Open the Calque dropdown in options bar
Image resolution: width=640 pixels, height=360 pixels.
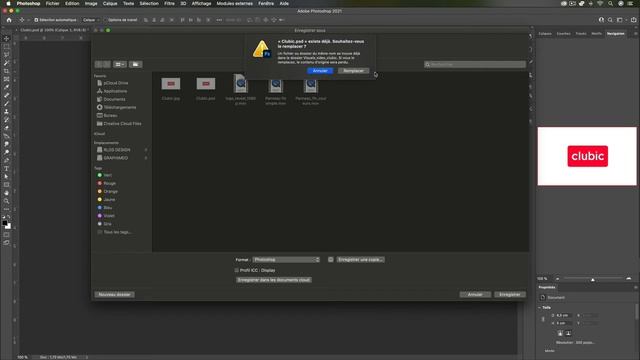pyautogui.click(x=91, y=20)
